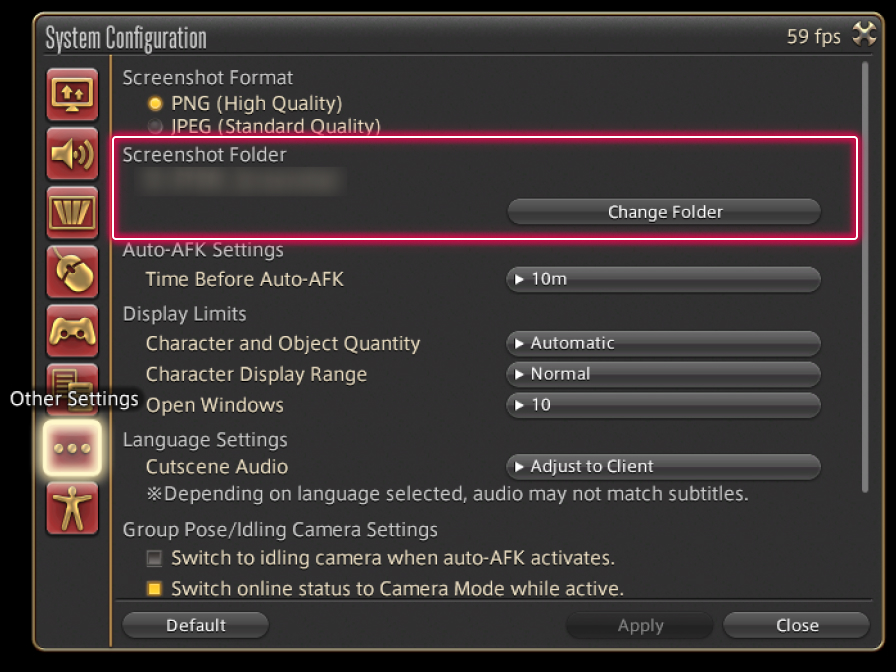Switch to Graphics Settings icon in sidebar
Screen dimensions: 896x672
click(x=73, y=211)
